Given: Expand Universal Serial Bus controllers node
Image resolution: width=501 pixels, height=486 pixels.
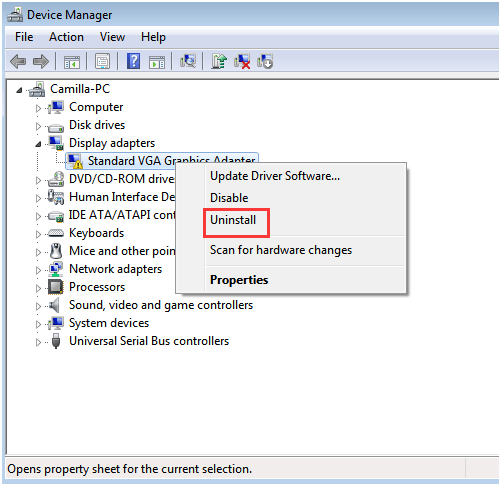Looking at the screenshot, I should click(x=38, y=342).
